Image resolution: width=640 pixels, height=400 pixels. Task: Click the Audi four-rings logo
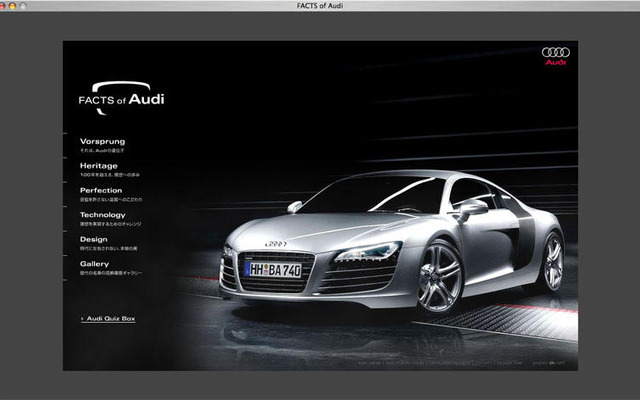point(556,56)
